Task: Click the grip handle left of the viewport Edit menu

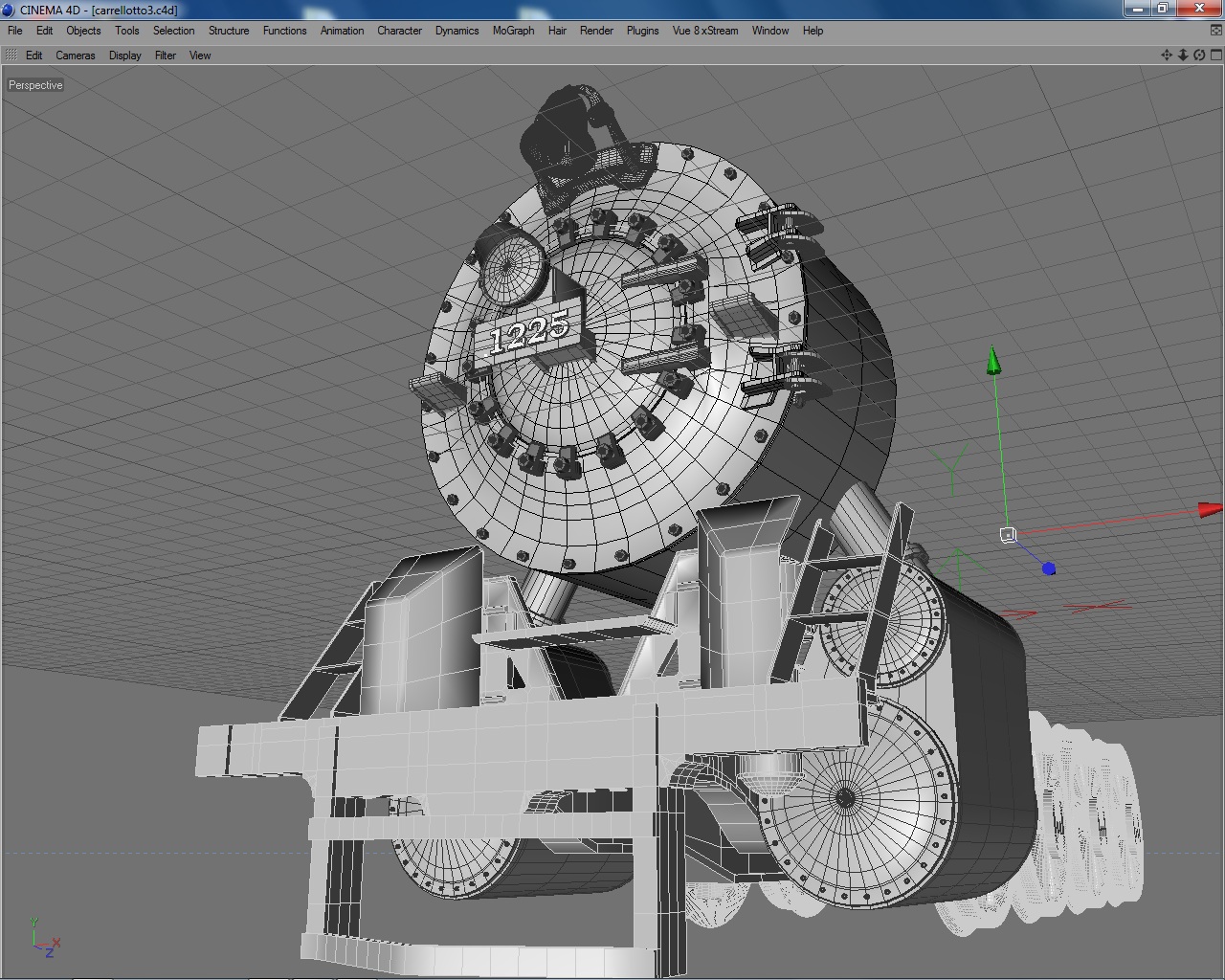Action: click(11, 56)
